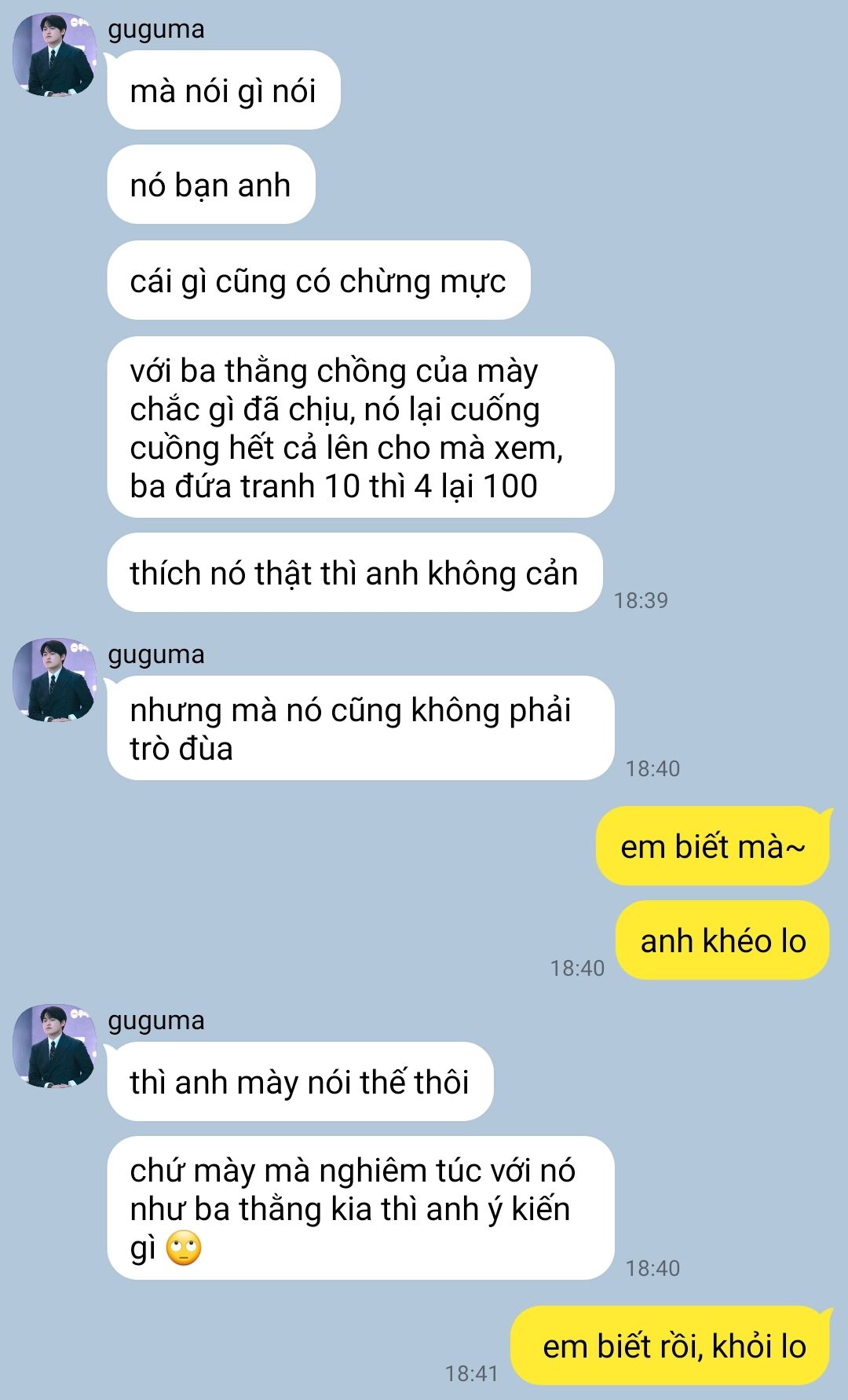Tap the message starting 'chứ mày mà nghiêm túc'

click(x=360, y=1208)
